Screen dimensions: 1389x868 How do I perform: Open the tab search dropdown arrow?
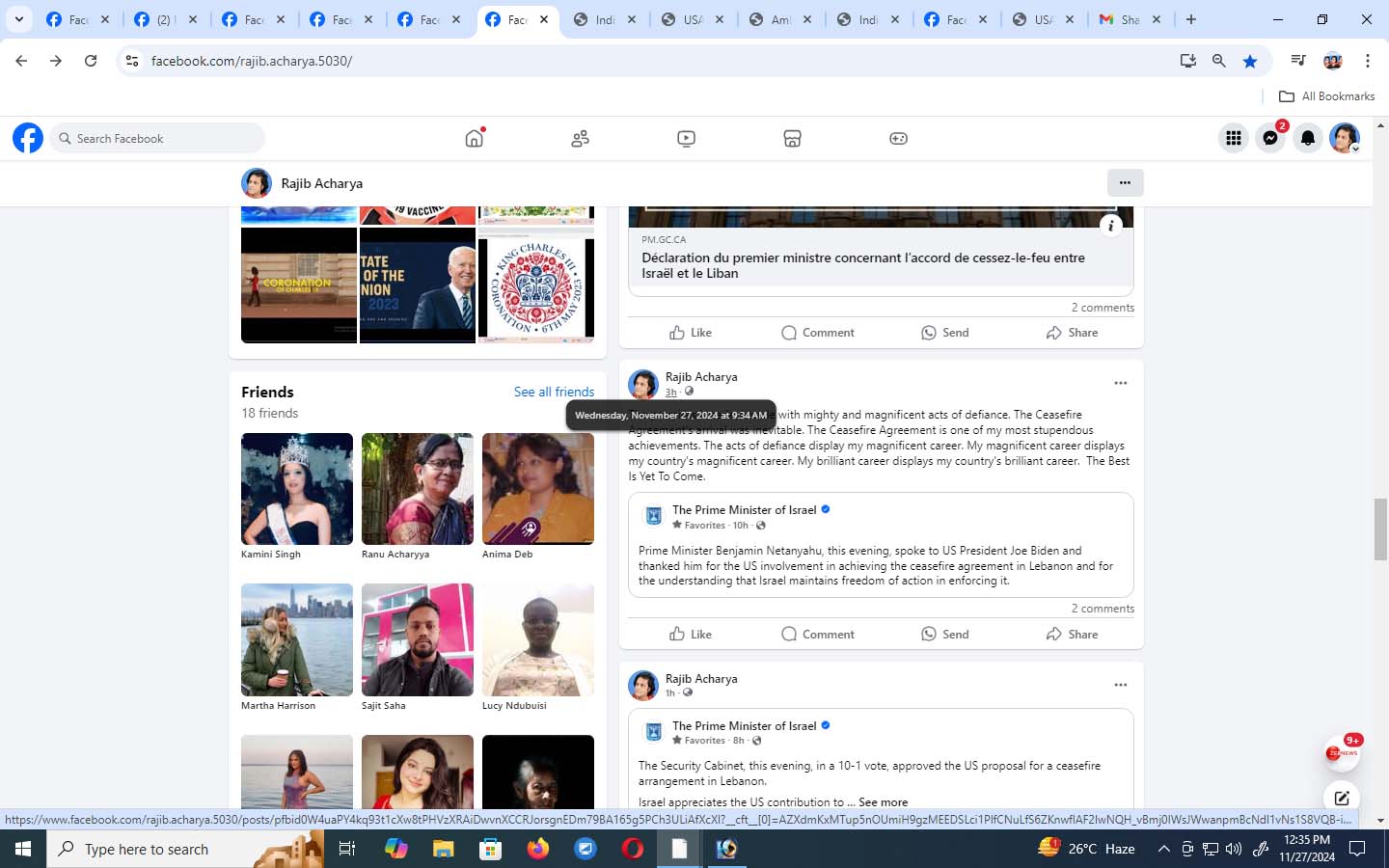(x=18, y=19)
